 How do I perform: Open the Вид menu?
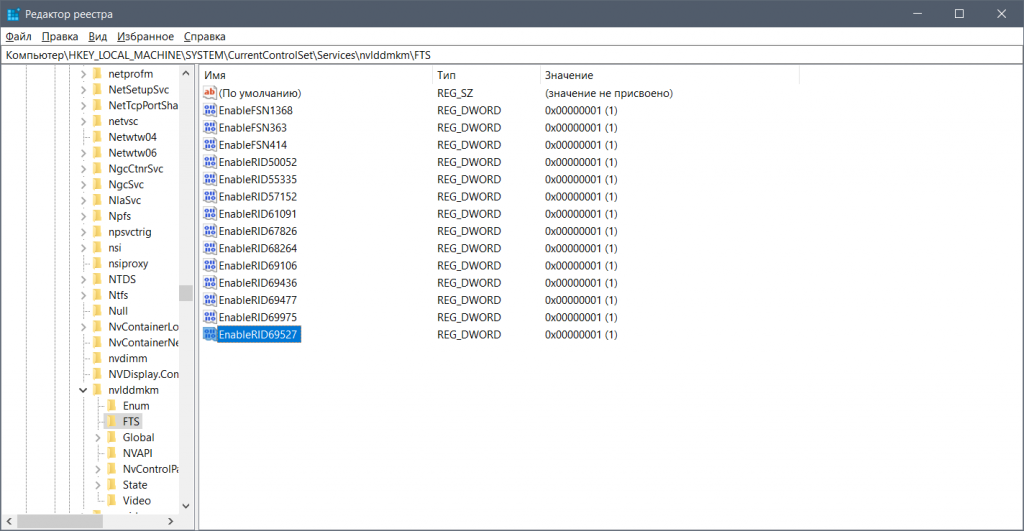pyautogui.click(x=97, y=37)
